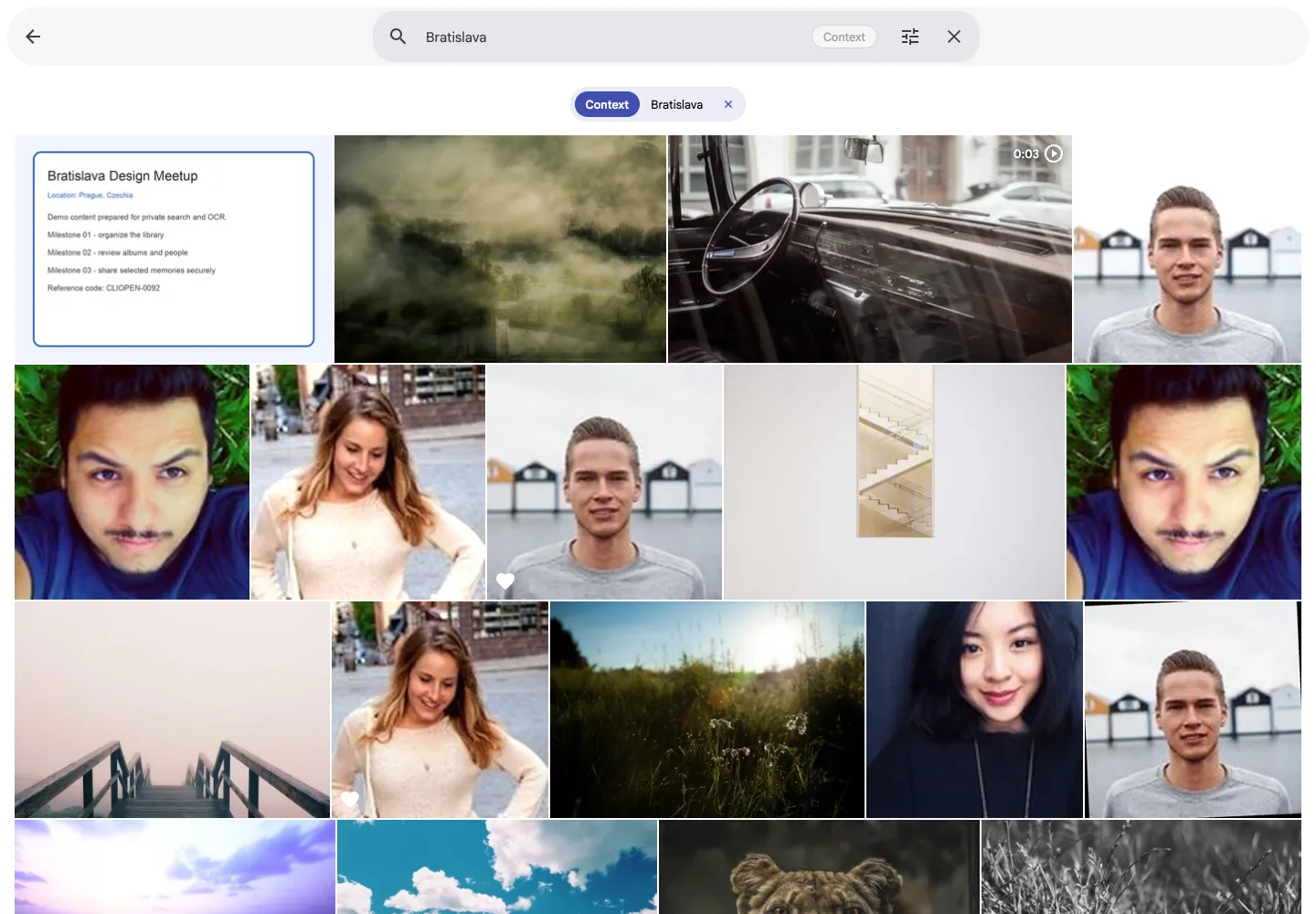Clear the search with the X icon
Viewport: 1316px width, 914px height.
point(954,37)
